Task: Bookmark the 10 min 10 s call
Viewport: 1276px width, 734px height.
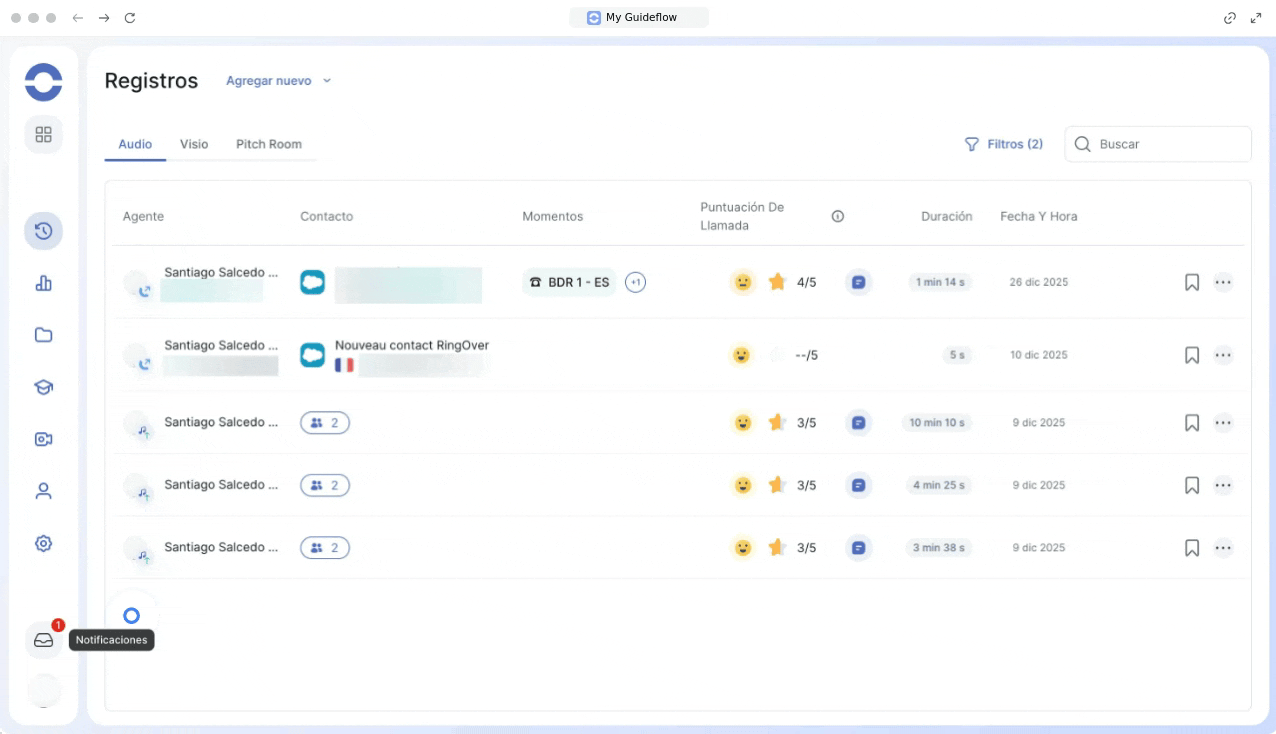Action: [x=1191, y=423]
